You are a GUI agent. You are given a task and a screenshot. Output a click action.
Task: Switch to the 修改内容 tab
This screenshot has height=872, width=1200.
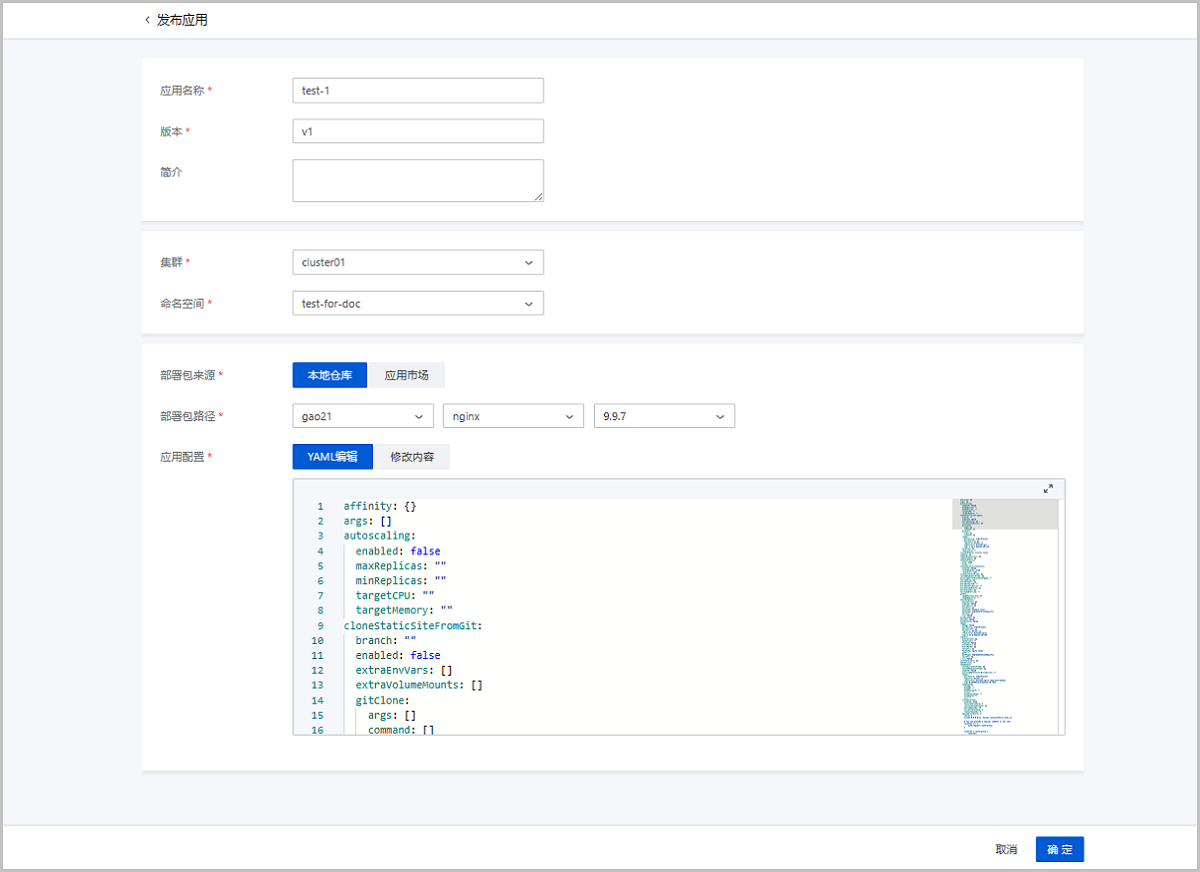pos(412,457)
